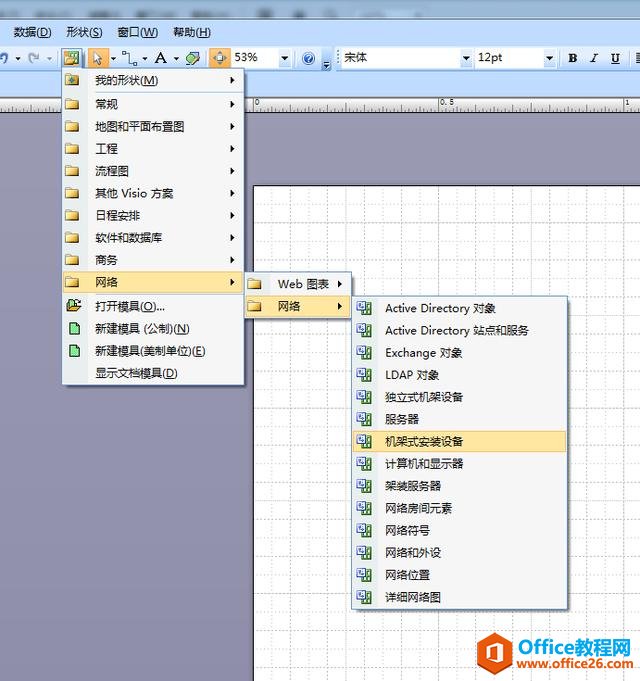Open 详细网络图 stencil
Screen dimensions: 640x681
point(459,597)
